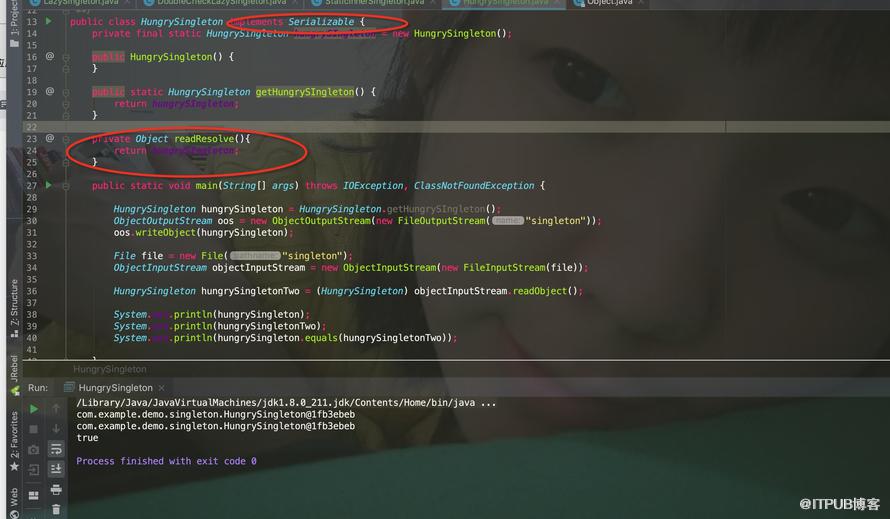Stop the running process in Run panel
This screenshot has height=519, width=890.
tap(33, 429)
